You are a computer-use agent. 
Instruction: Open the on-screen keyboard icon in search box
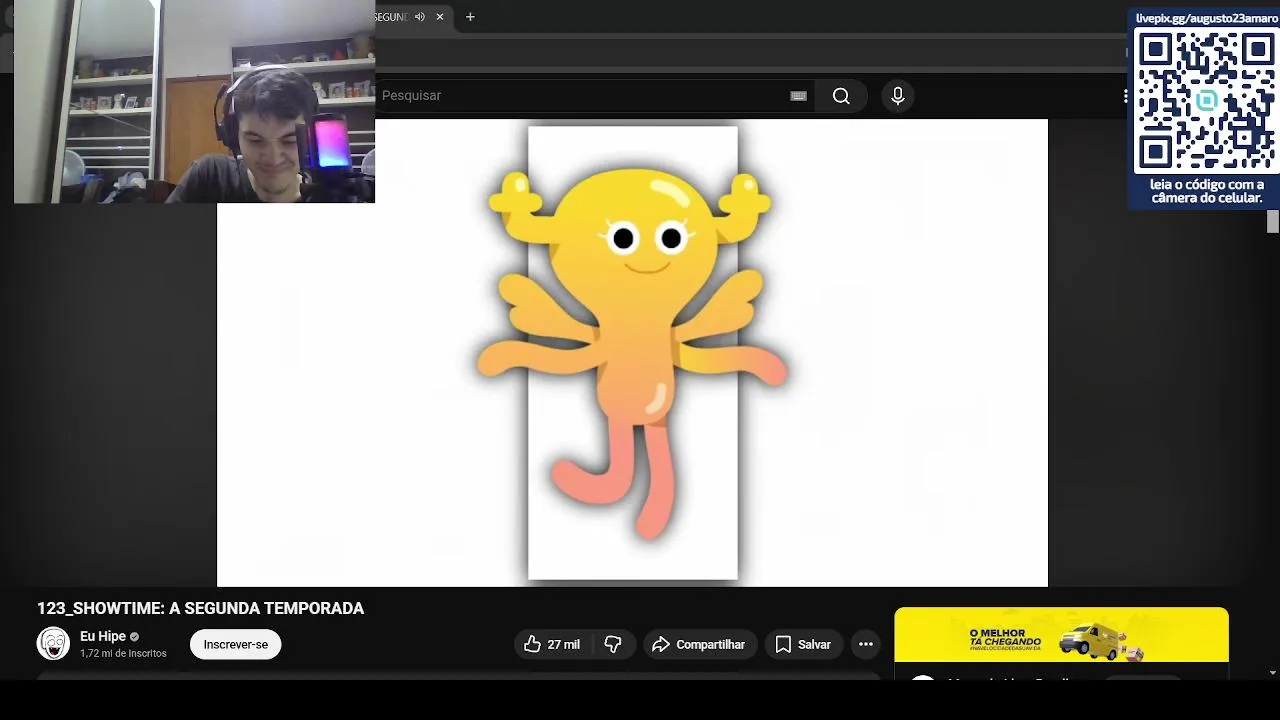point(798,96)
